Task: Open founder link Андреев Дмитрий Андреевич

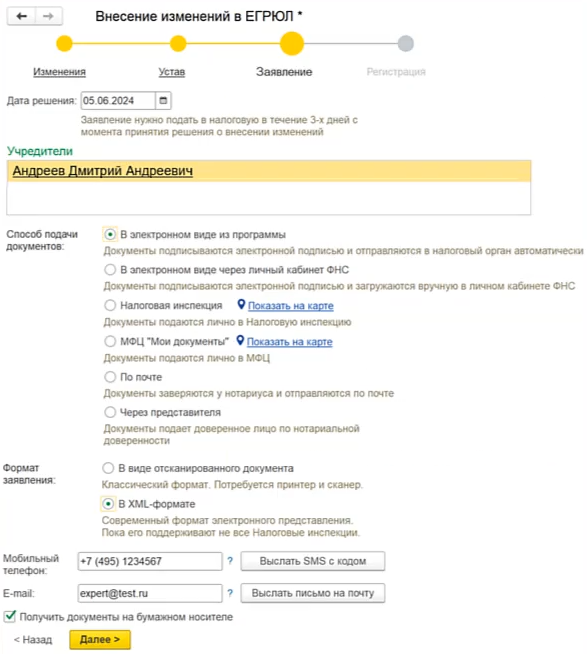Action: [x=103, y=171]
